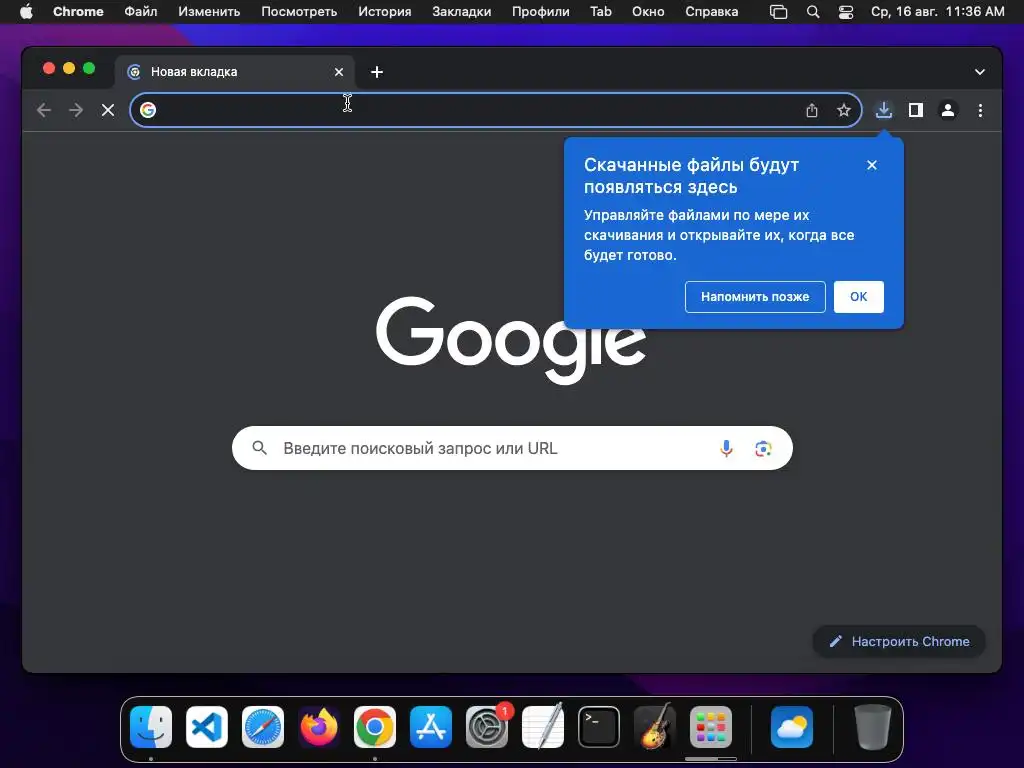Click the Google search box

(x=512, y=448)
